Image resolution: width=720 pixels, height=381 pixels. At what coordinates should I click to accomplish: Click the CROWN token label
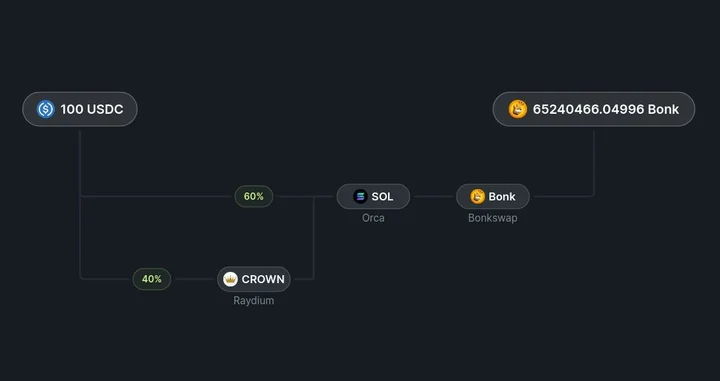[x=263, y=279]
